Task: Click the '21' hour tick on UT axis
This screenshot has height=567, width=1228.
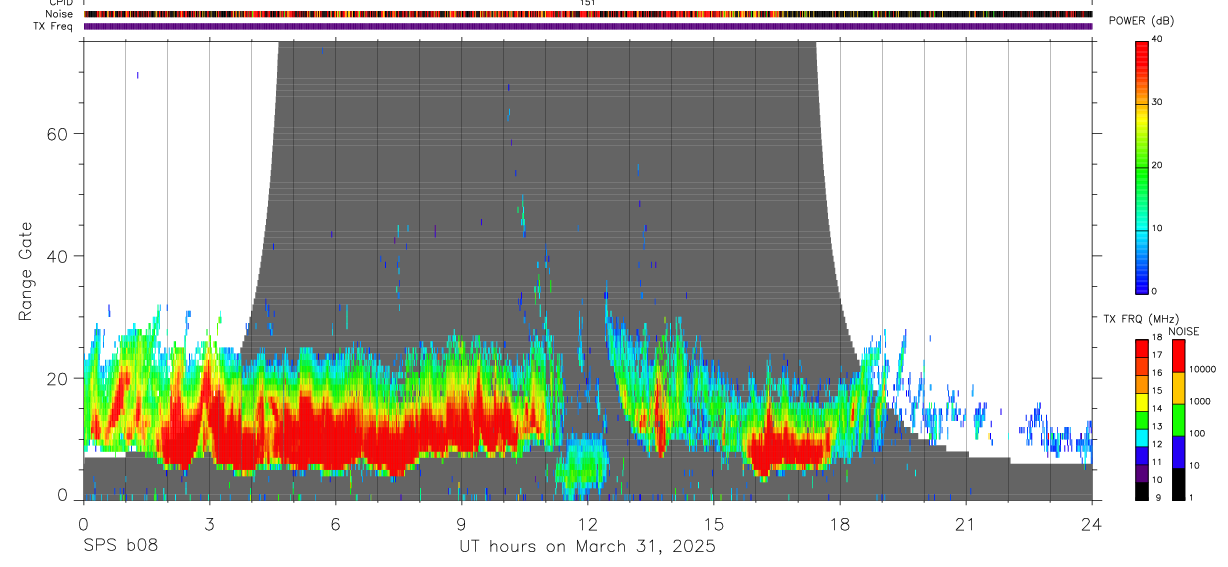Action: tap(965, 523)
